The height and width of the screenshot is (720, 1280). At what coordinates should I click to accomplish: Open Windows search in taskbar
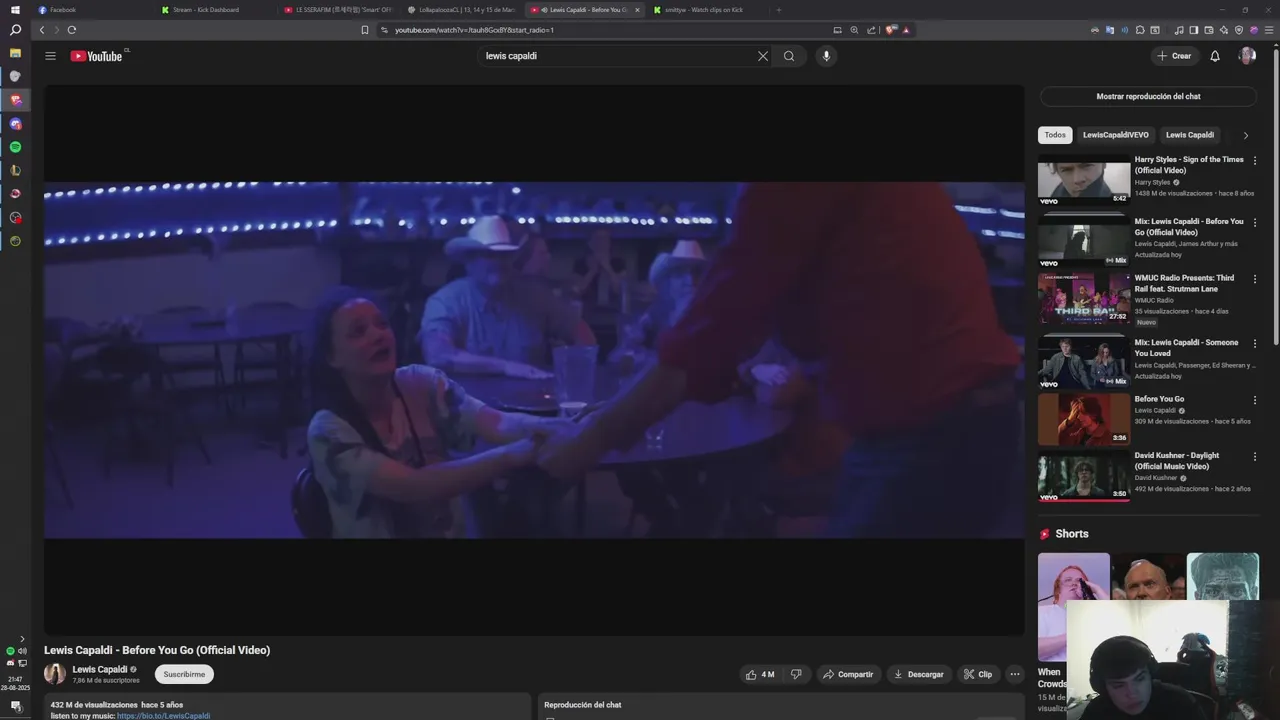point(15,30)
